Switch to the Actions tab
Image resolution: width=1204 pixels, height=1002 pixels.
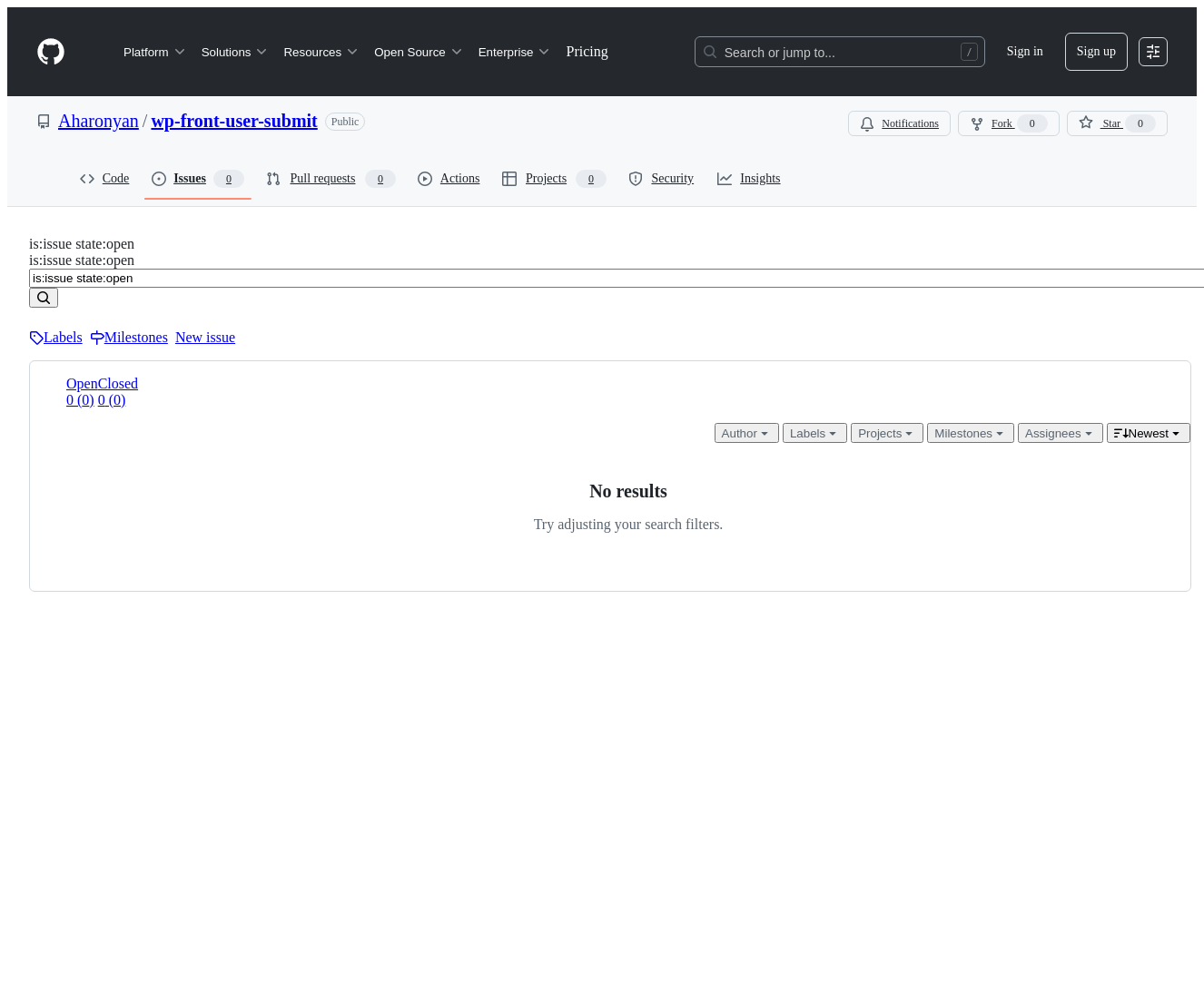[449, 179]
